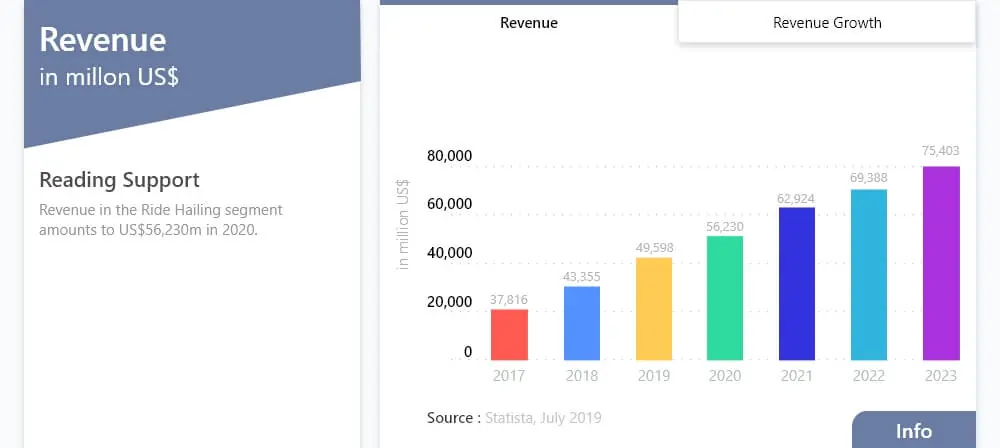Click the 62,924 value label
The height and width of the screenshot is (448, 1000).
pos(796,198)
